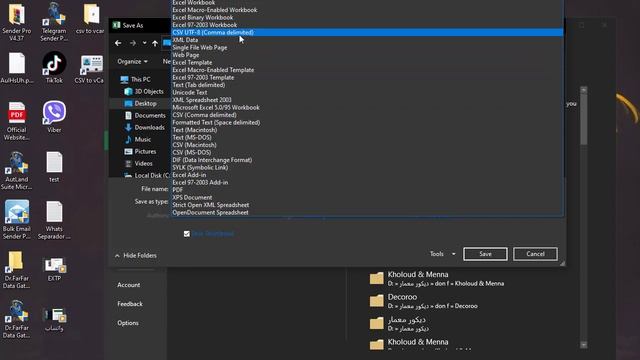Choose Excel Binary Workbook file type
The image size is (640, 360).
tap(202, 17)
